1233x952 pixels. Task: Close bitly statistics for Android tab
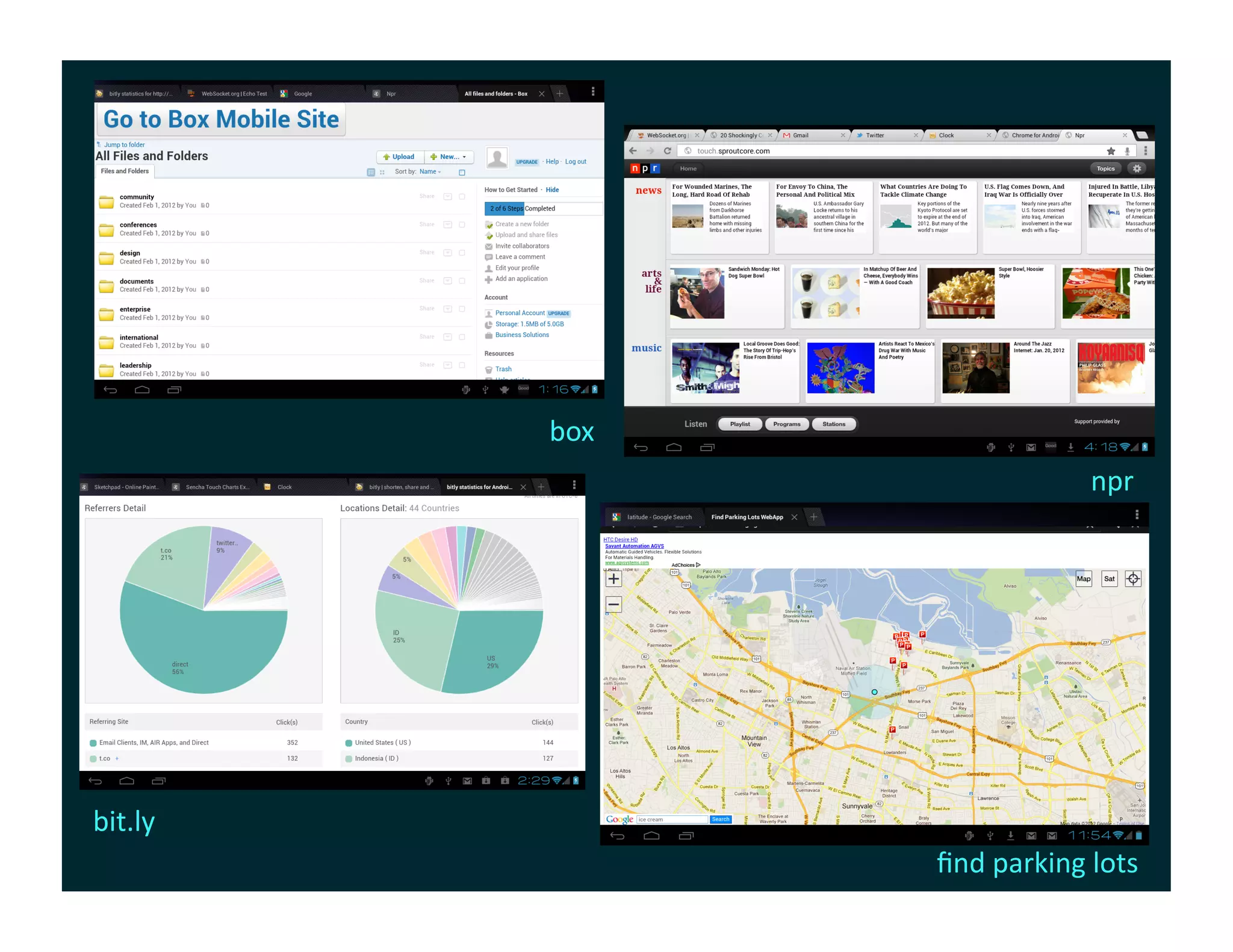coord(523,487)
